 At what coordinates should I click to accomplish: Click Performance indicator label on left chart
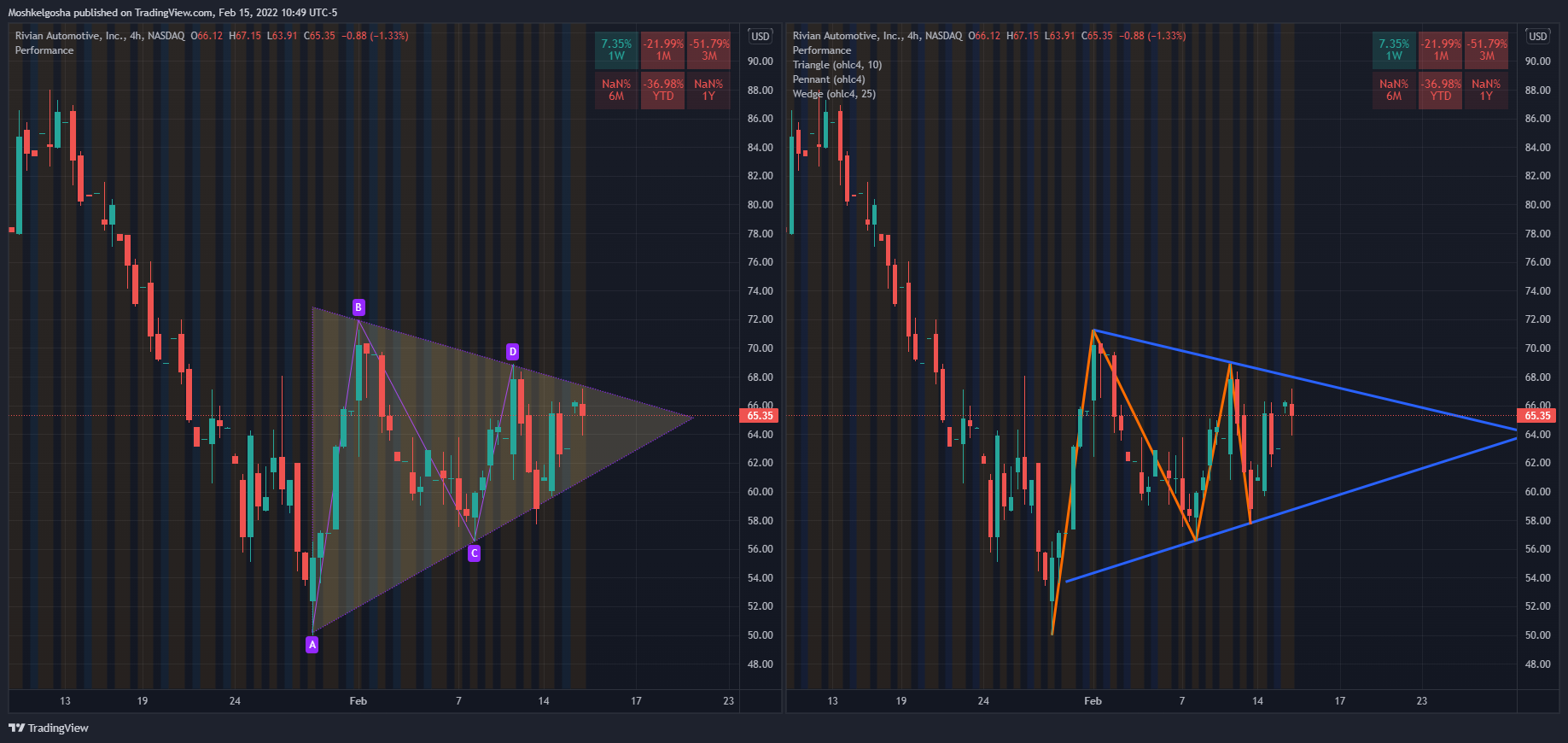44,50
